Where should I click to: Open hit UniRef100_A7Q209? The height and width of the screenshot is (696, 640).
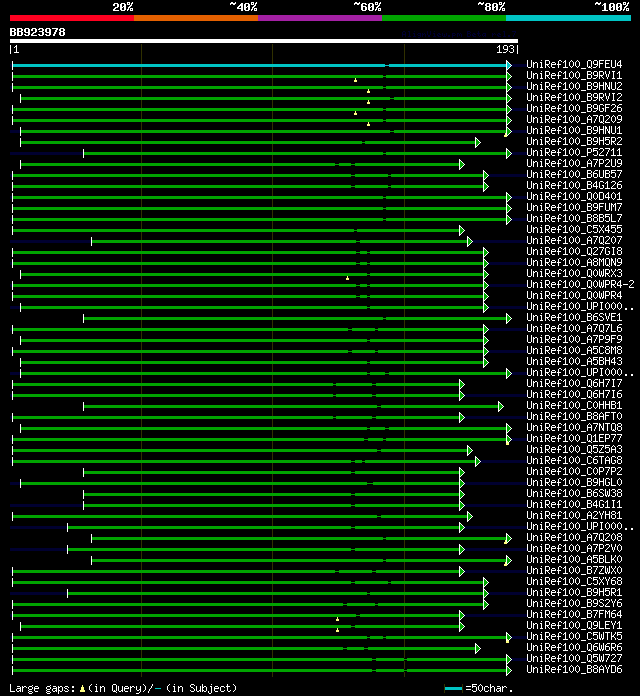click(574, 119)
